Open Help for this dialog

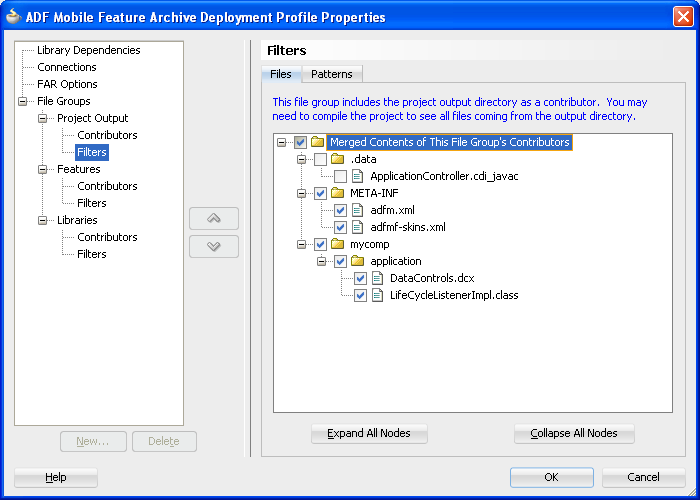[x=56, y=477]
